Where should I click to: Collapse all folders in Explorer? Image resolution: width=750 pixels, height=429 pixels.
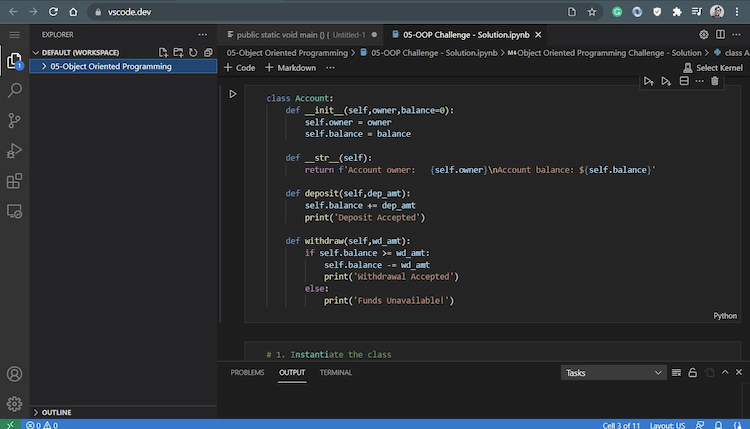coord(208,53)
